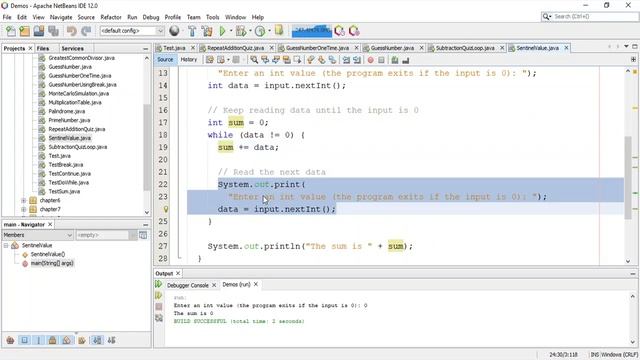Click the Build Project hammer icon
The height and width of the screenshot is (360, 640).
click(x=192, y=31)
